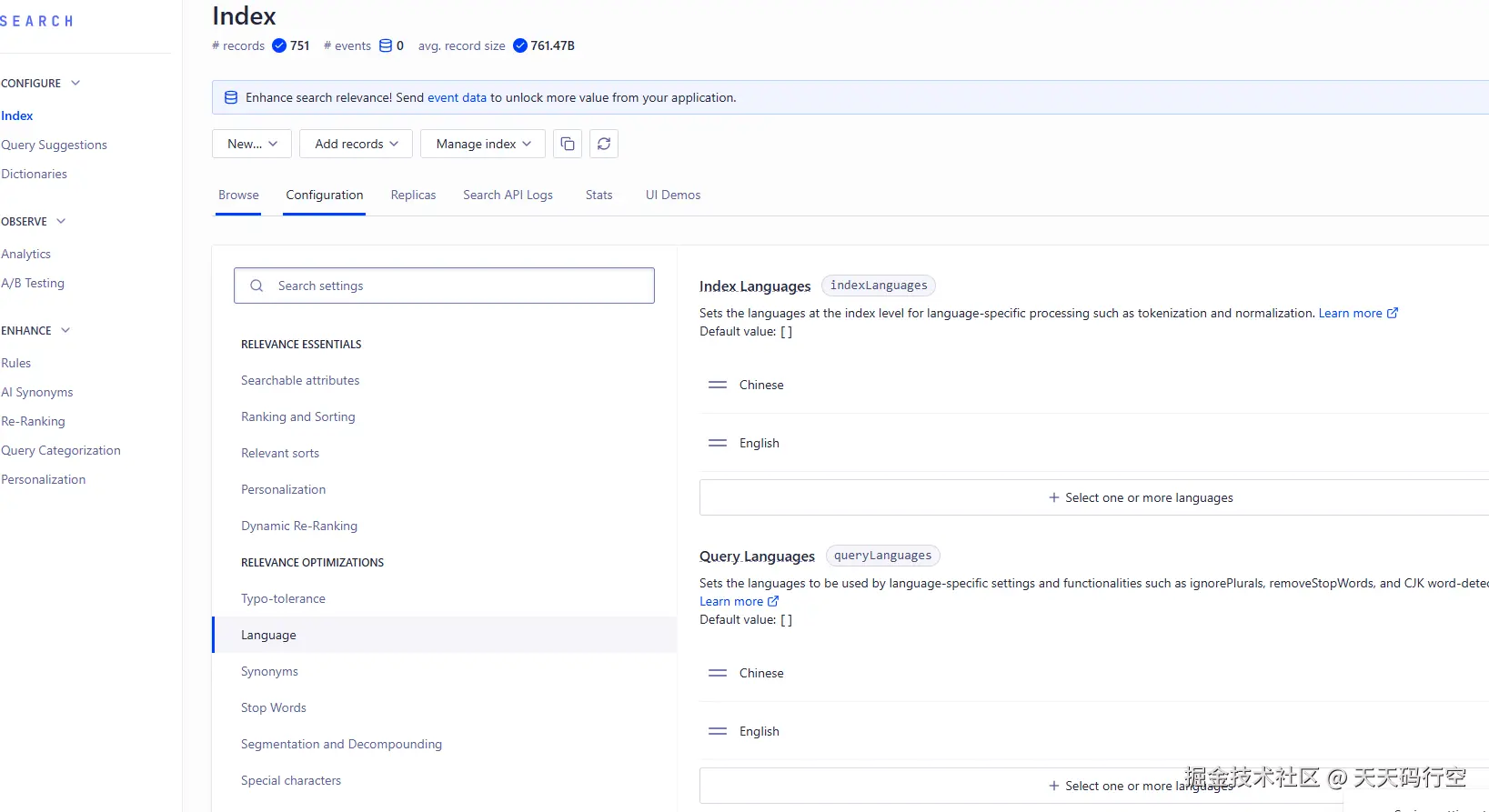
Task: Open Query Languages language selector
Action: click(1094, 786)
